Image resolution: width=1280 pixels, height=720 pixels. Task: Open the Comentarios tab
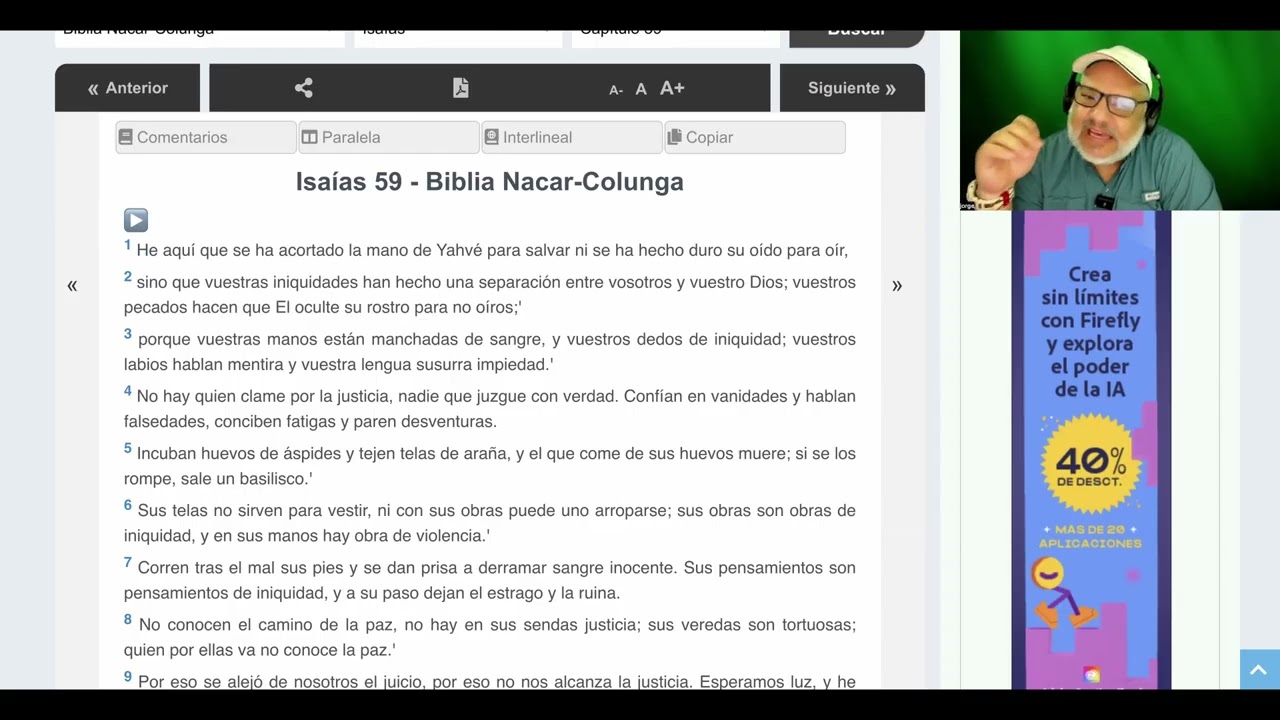205,137
